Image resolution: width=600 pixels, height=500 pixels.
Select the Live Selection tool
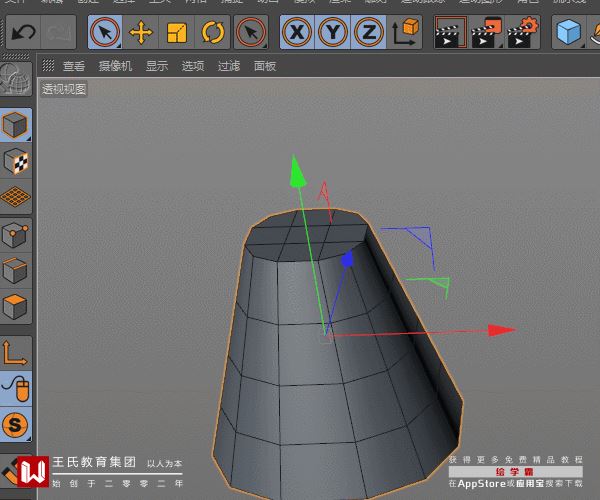pyautogui.click(x=105, y=32)
